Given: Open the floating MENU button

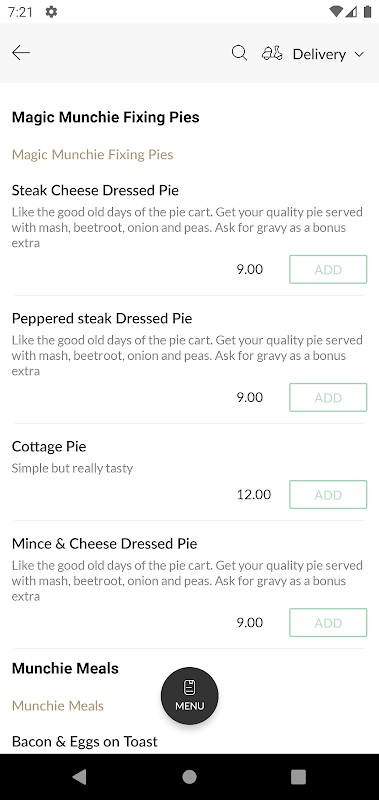Looking at the screenshot, I should [190, 696].
